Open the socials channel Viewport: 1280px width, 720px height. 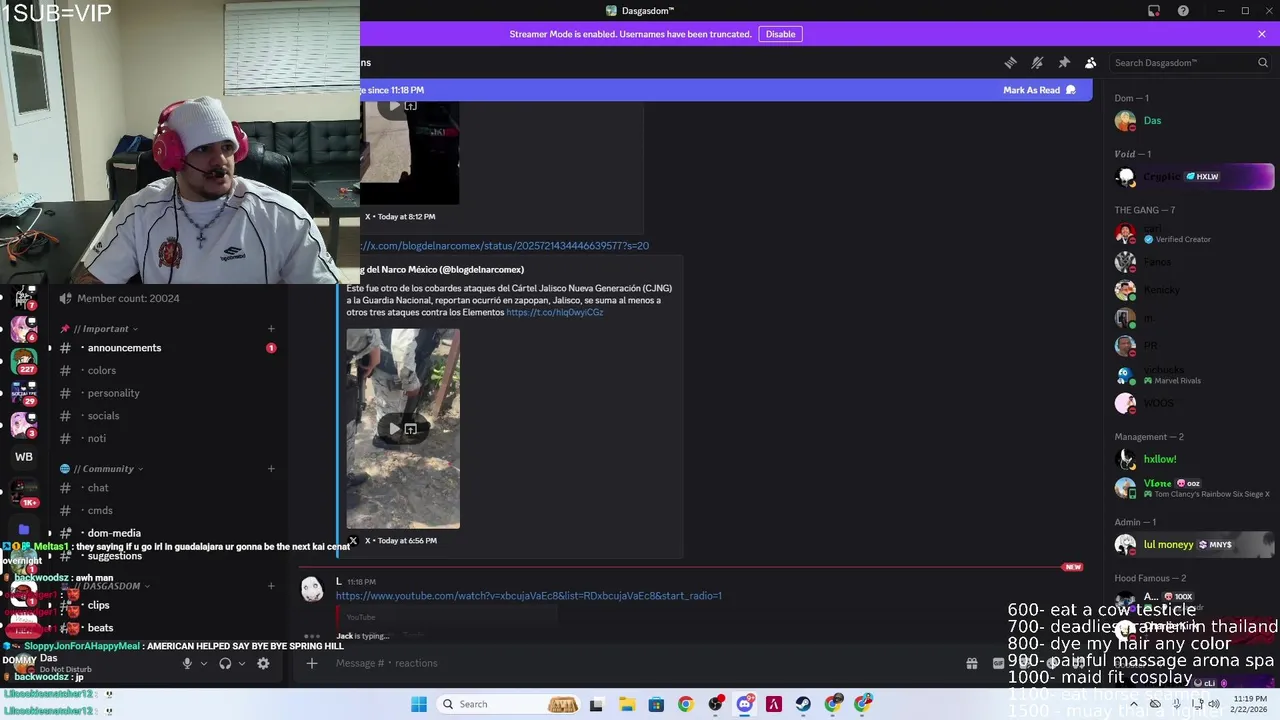point(166,416)
